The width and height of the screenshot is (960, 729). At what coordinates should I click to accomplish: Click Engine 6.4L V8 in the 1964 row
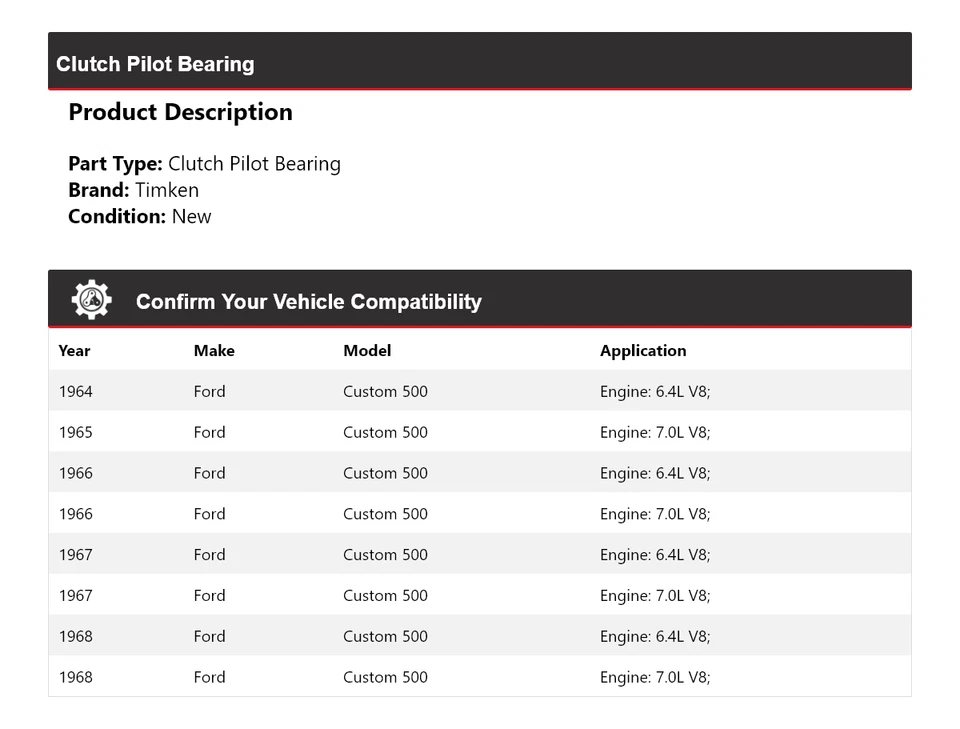coord(655,392)
